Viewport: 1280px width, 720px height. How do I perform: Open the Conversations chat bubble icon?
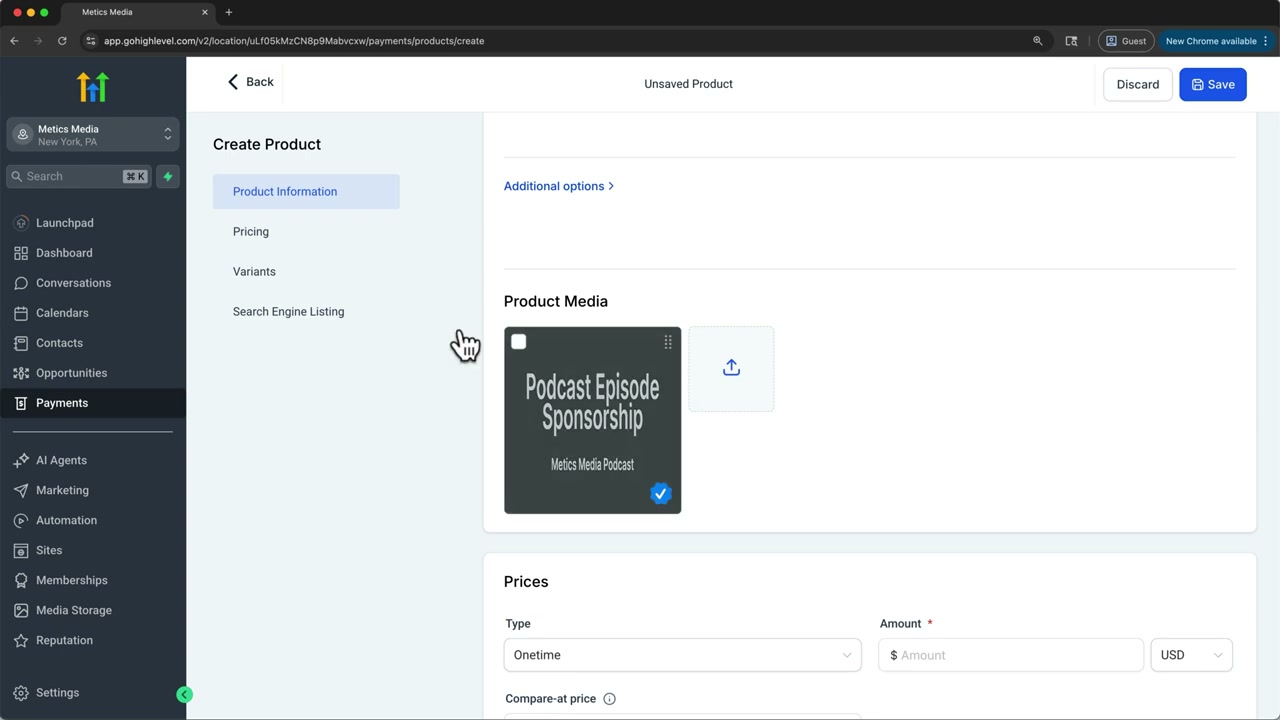21,283
